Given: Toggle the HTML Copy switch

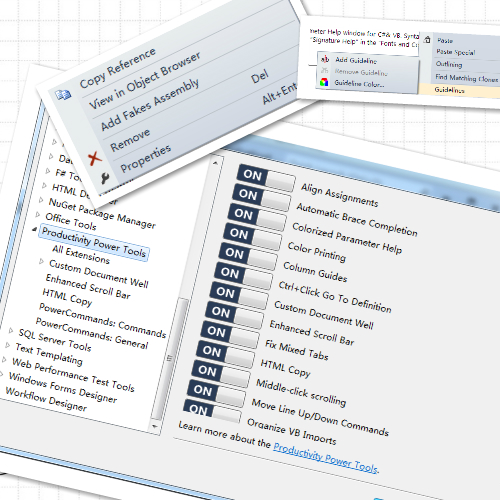Looking at the screenshot, I should 226,354.
